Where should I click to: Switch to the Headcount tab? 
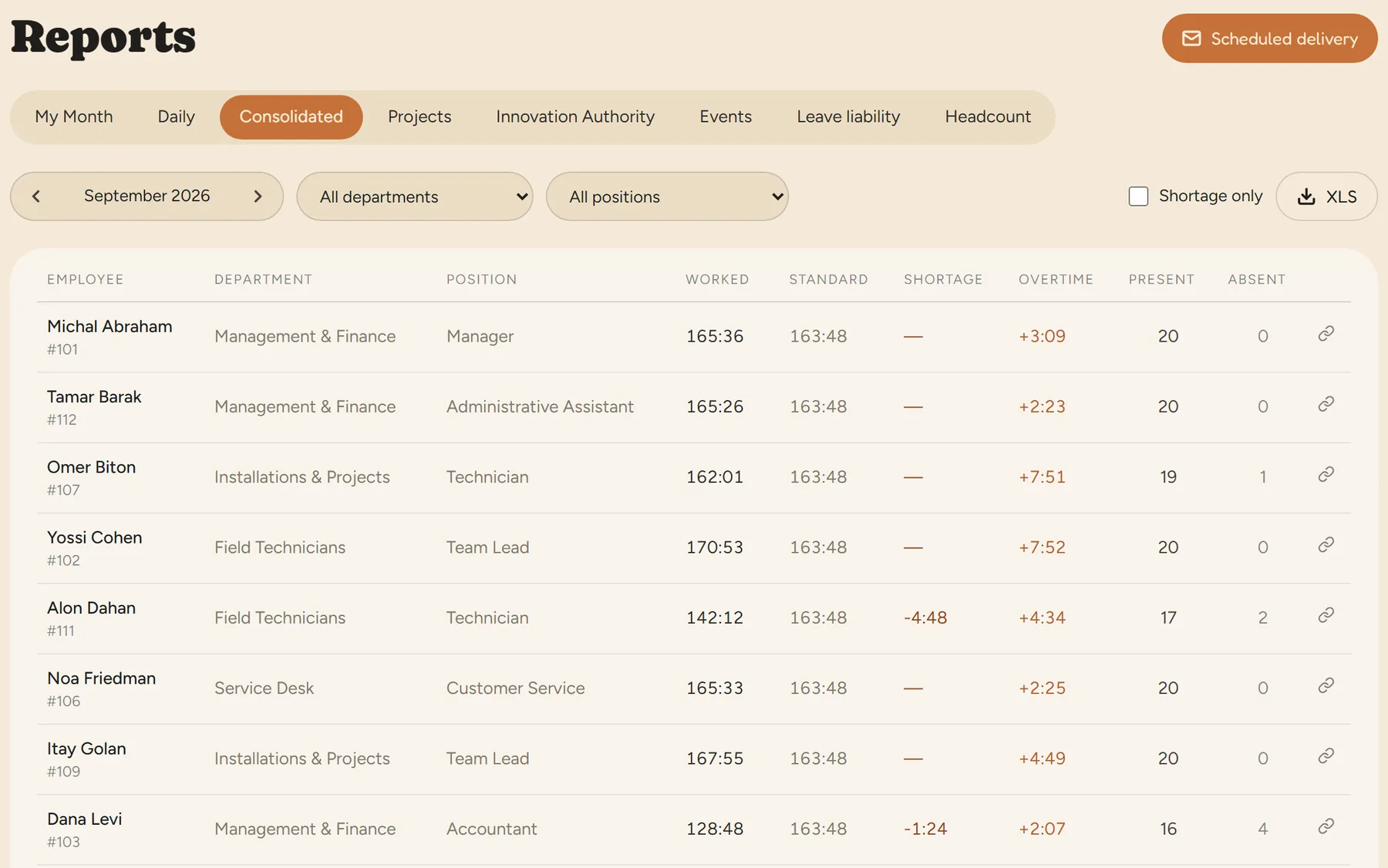point(988,117)
